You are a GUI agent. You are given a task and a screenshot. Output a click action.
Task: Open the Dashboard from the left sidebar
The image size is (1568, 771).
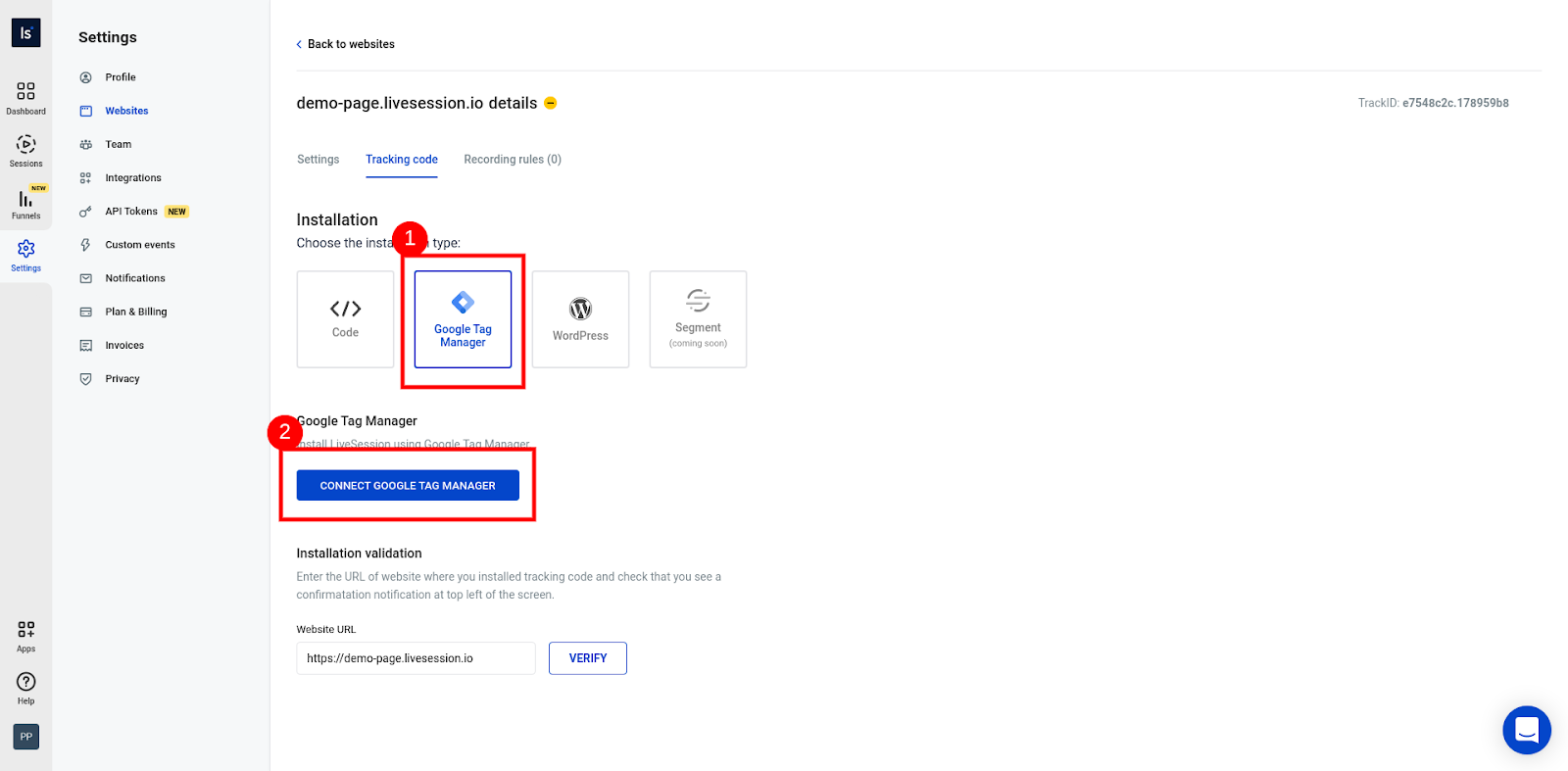(25, 96)
